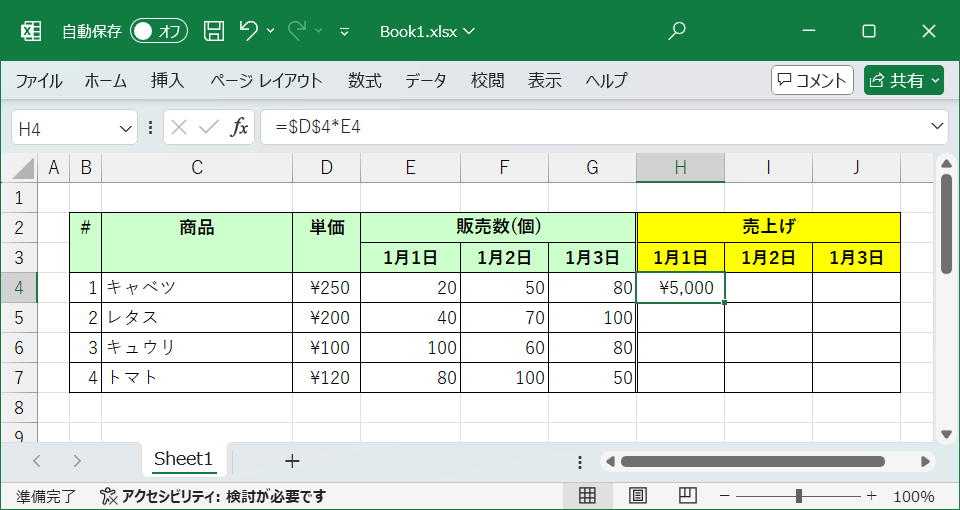Toggle the AutoSave switch
Image resolution: width=960 pixels, height=510 pixels.
point(159,31)
